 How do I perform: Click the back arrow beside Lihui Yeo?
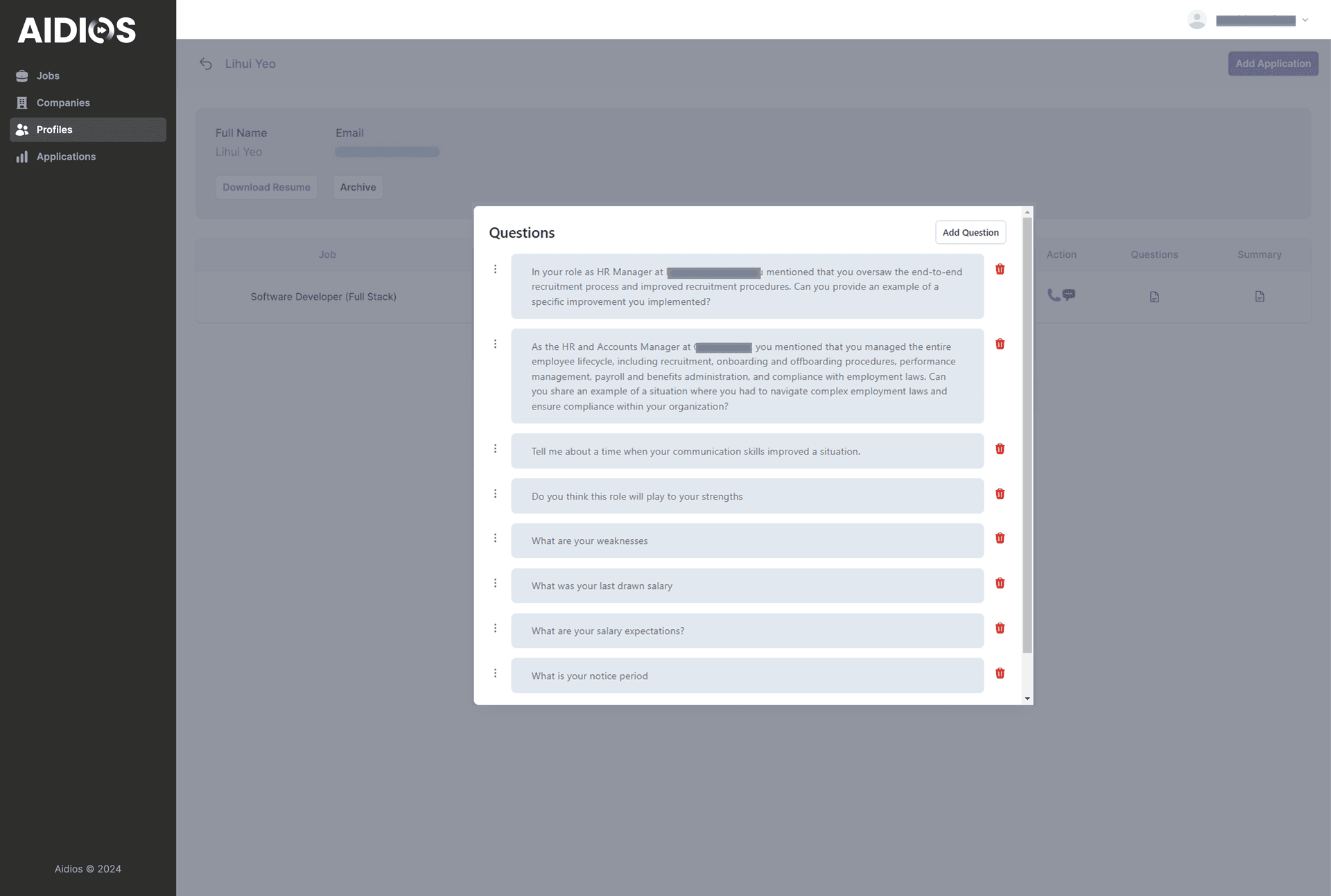206,64
